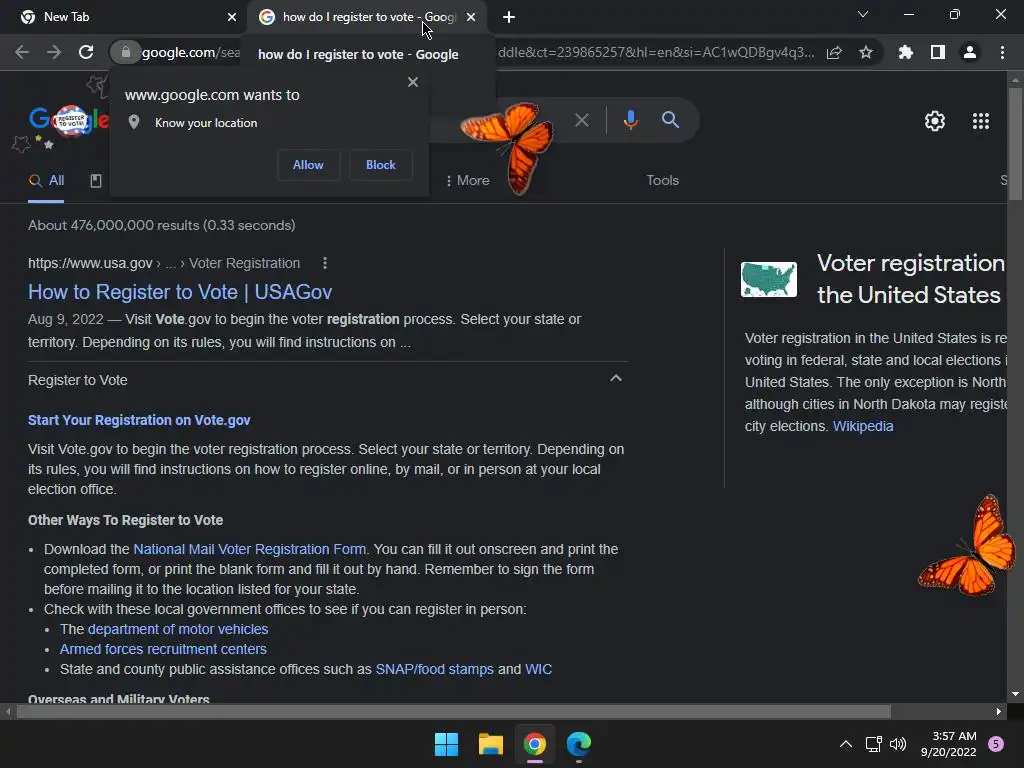
Task: Open a new tab with the plus icon
Action: [509, 17]
